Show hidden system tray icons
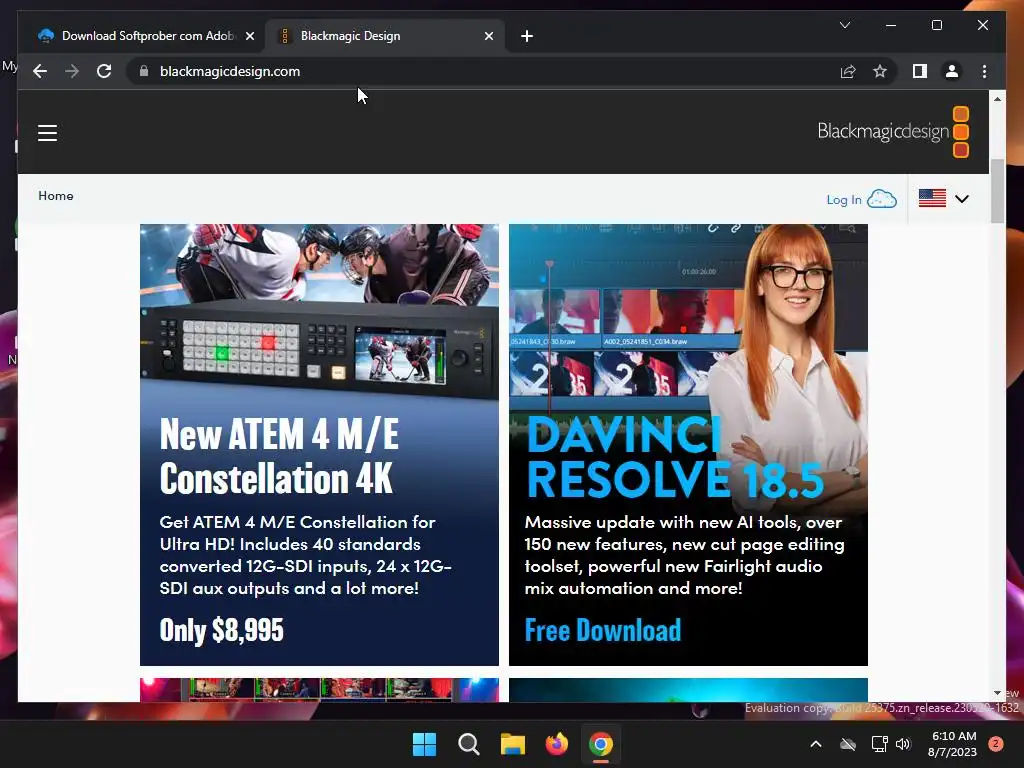Screen dimensions: 1024x768 (816, 744)
